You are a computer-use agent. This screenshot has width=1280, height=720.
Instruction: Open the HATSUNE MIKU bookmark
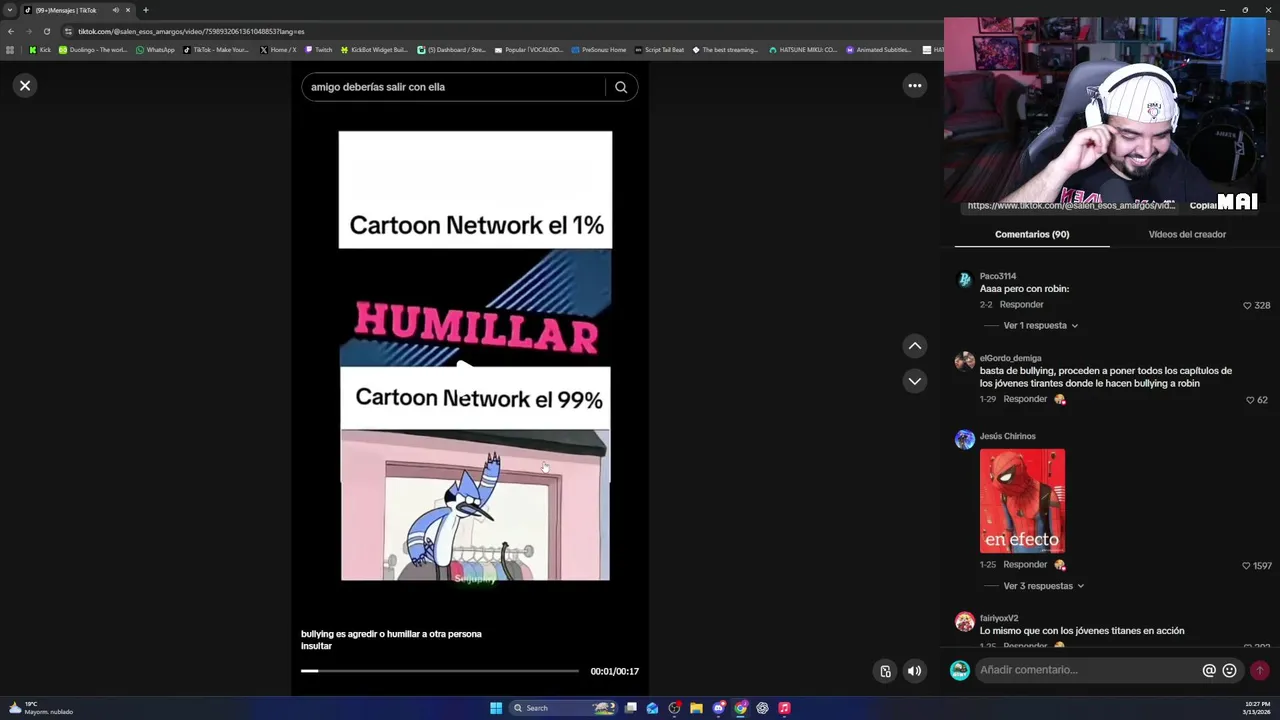tap(803, 49)
